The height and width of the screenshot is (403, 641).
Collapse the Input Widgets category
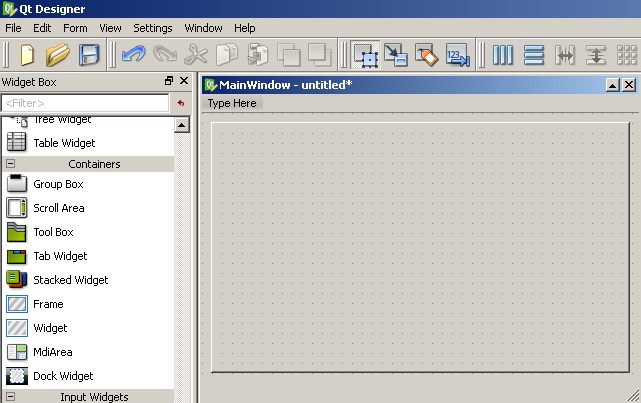point(11,396)
